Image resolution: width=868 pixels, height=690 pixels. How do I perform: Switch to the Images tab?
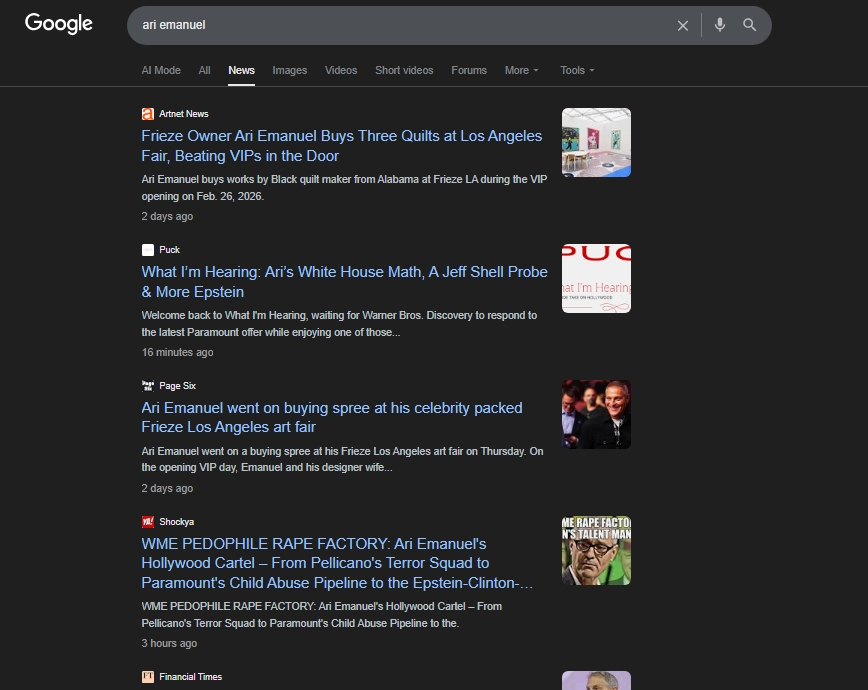pos(290,70)
